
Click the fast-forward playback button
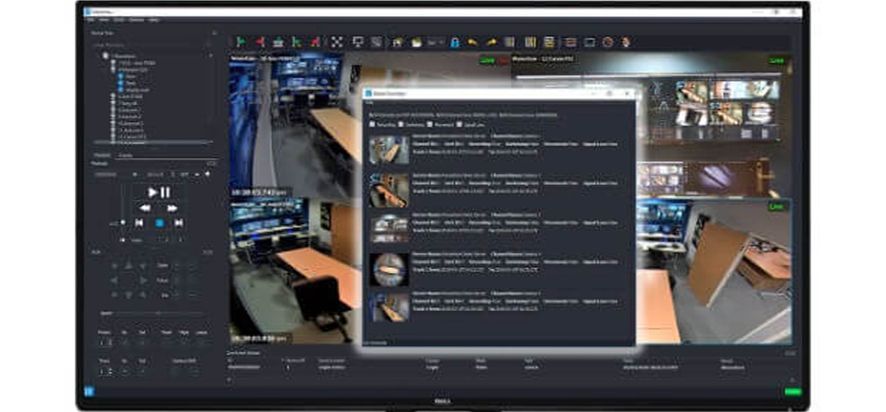click(x=172, y=208)
